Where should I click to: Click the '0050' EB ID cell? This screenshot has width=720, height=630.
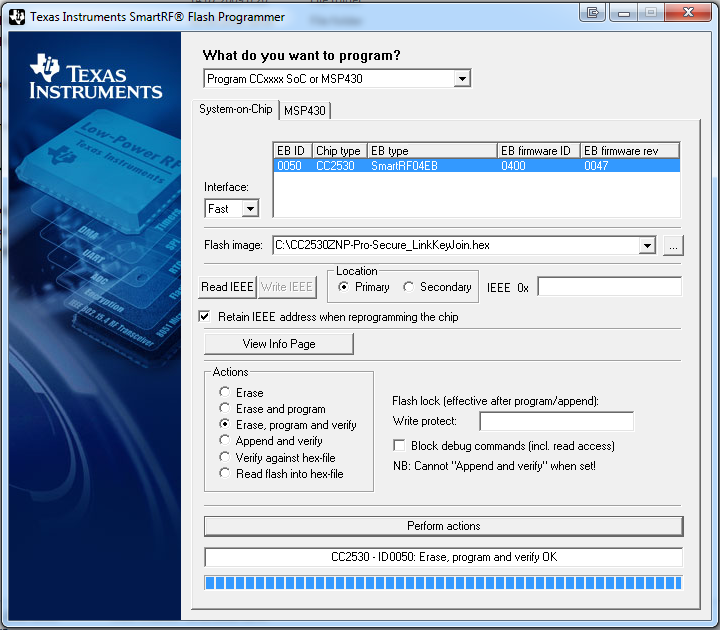[289, 166]
